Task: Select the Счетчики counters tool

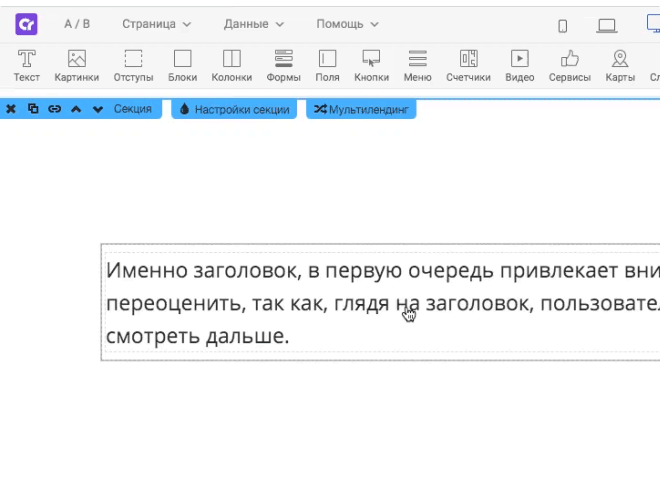Action: (x=468, y=66)
